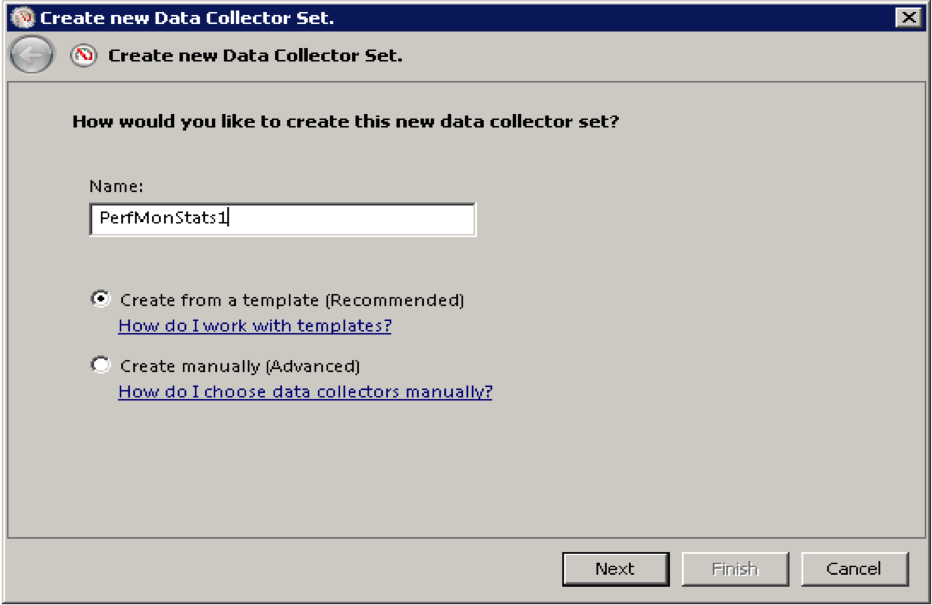Viewport: 932px width, 605px height.
Task: Click the 'Create from a template (Recommended)' label text
Action: tap(292, 300)
